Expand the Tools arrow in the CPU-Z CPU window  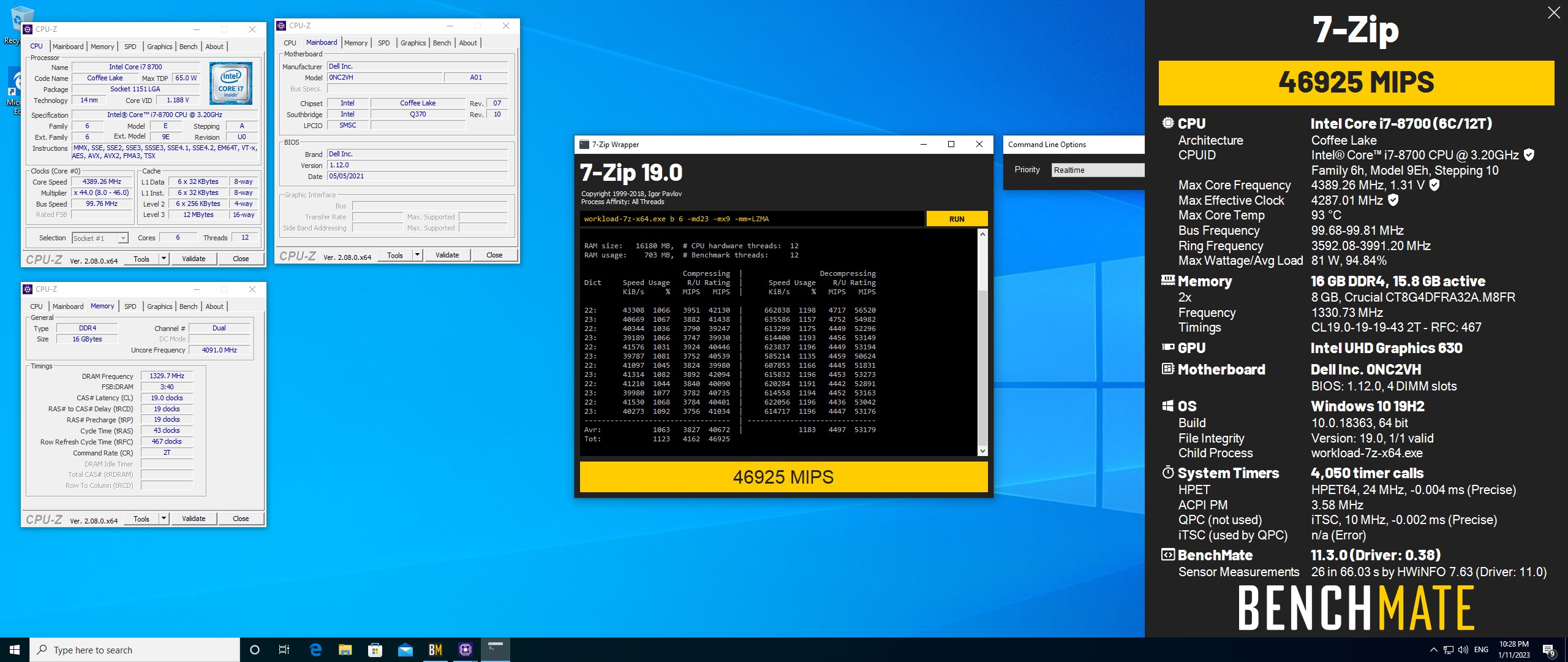(x=164, y=259)
